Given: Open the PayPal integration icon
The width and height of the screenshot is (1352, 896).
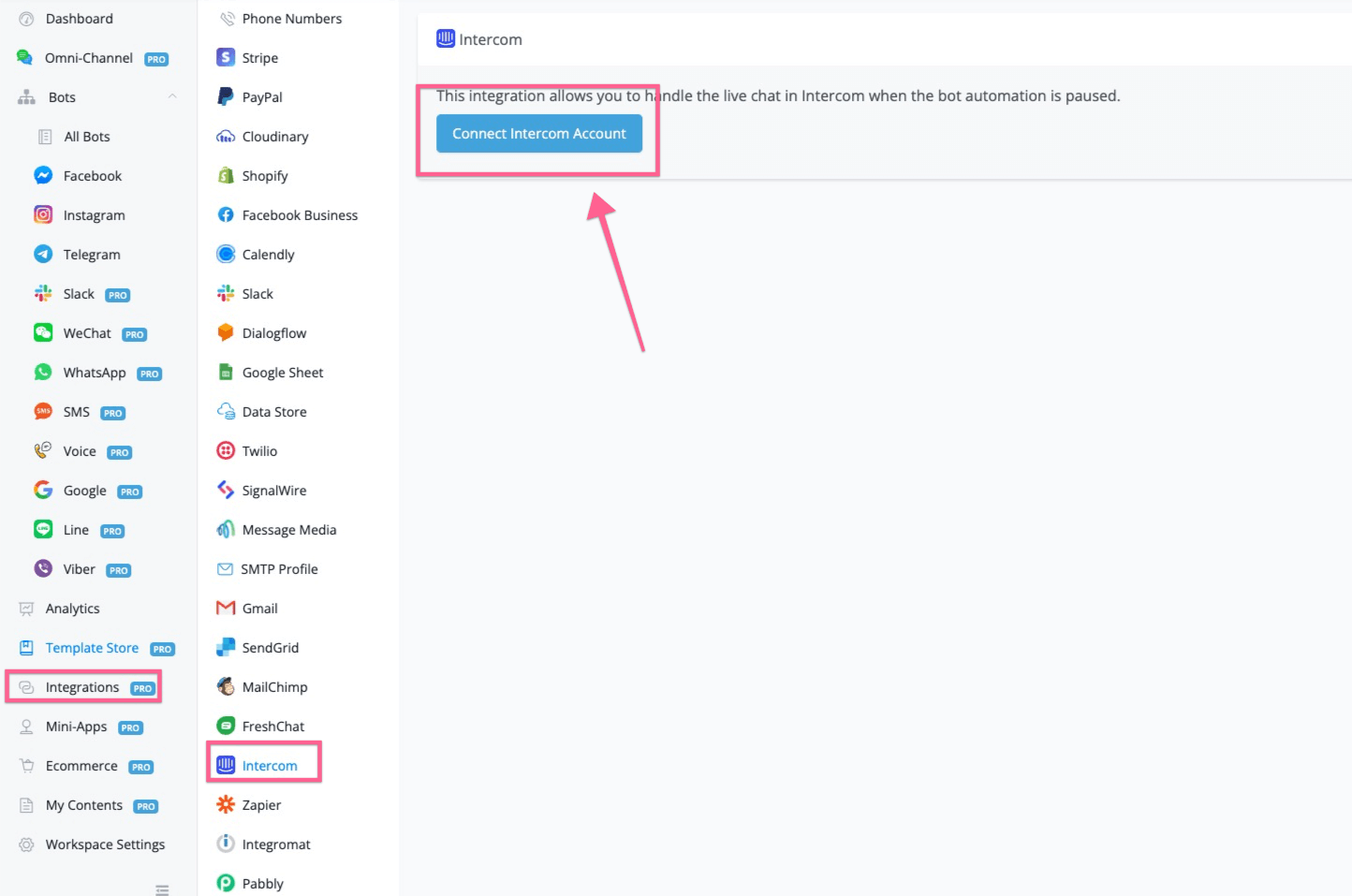Looking at the screenshot, I should (226, 96).
